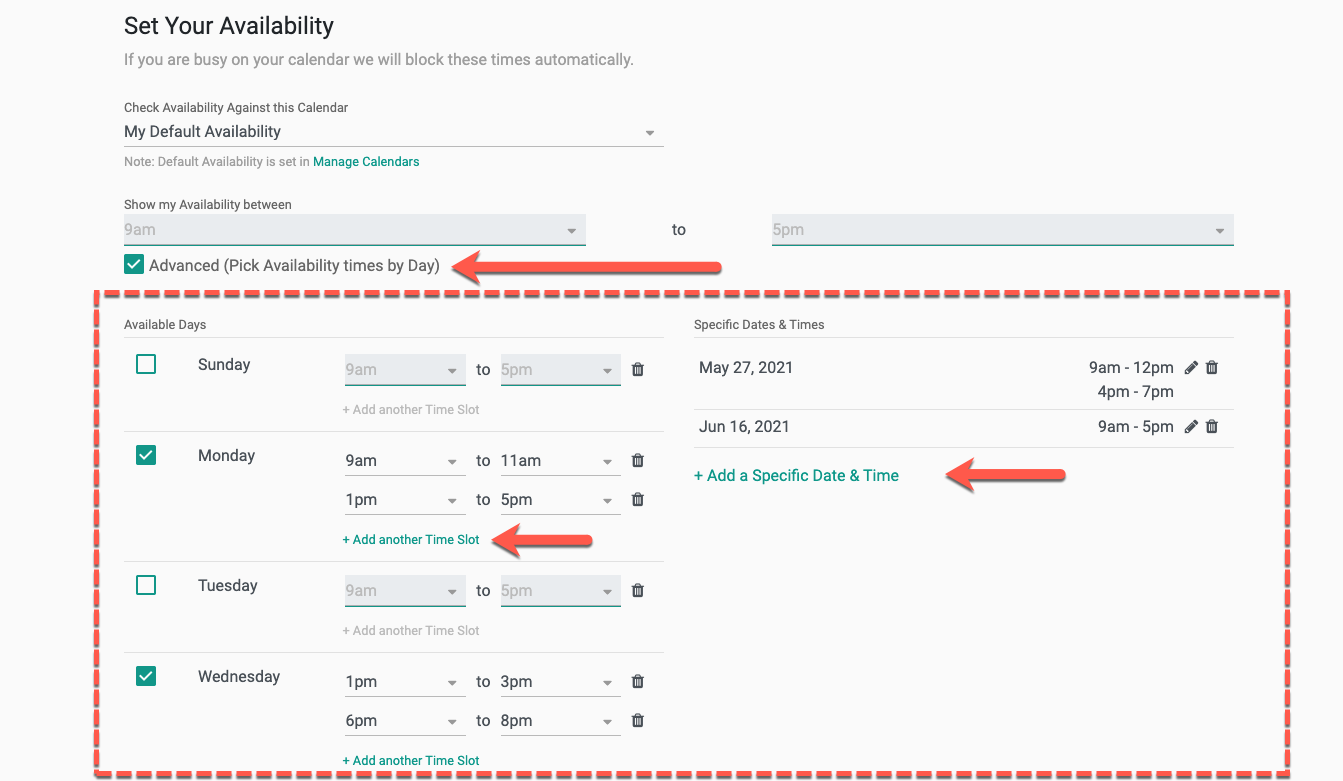The height and width of the screenshot is (781, 1343).
Task: Edit the Jun 16, 2021 specific date
Action: click(x=1191, y=426)
